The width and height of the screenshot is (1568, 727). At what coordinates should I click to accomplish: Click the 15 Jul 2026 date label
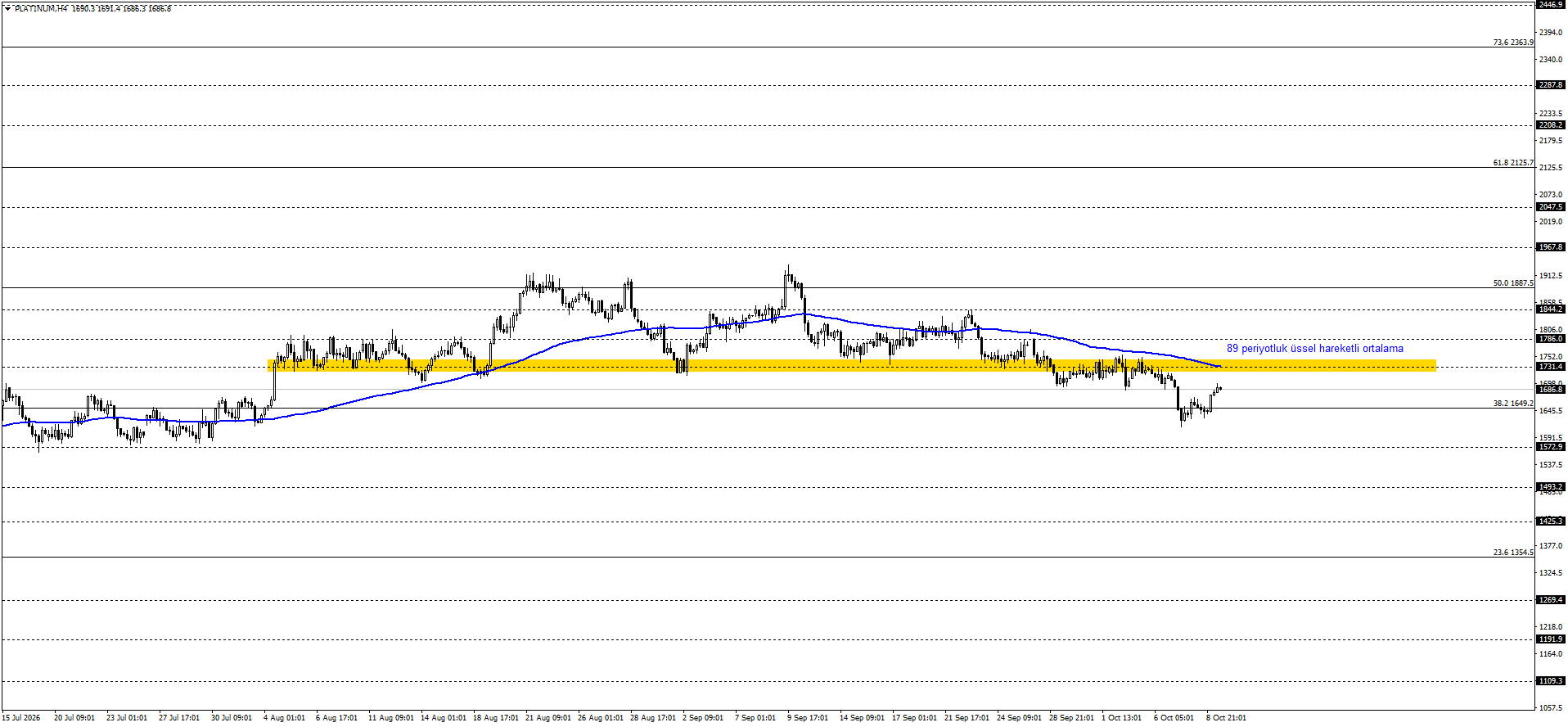click(x=21, y=718)
